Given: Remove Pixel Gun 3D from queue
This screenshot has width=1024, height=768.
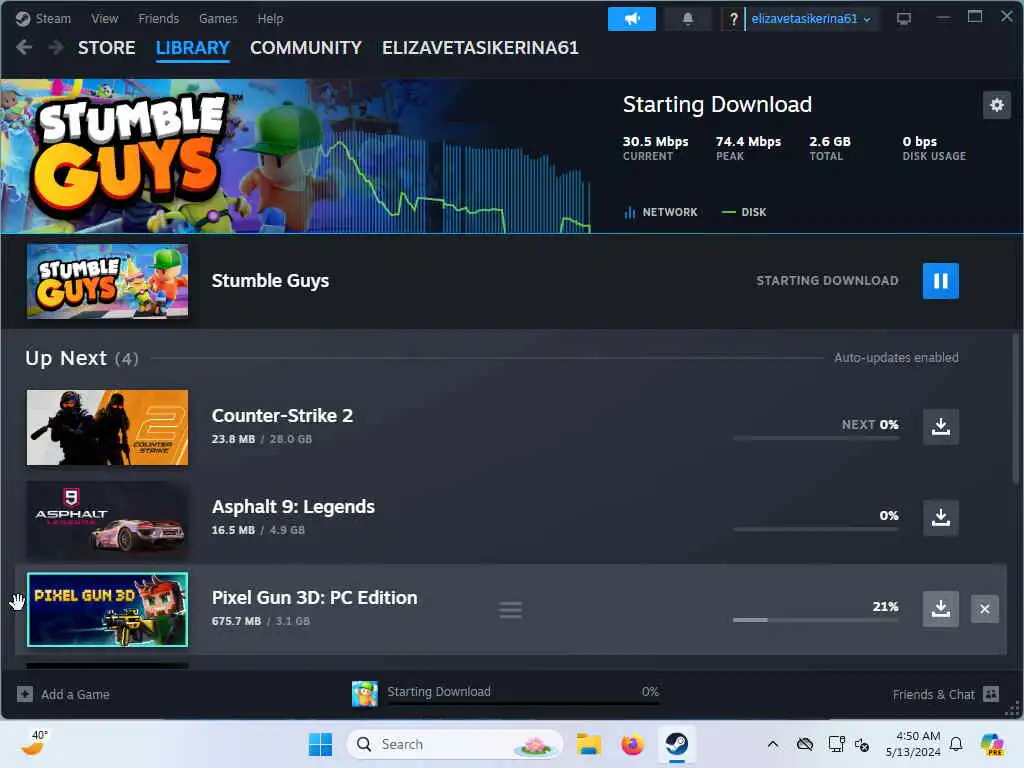Looking at the screenshot, I should tap(985, 609).
